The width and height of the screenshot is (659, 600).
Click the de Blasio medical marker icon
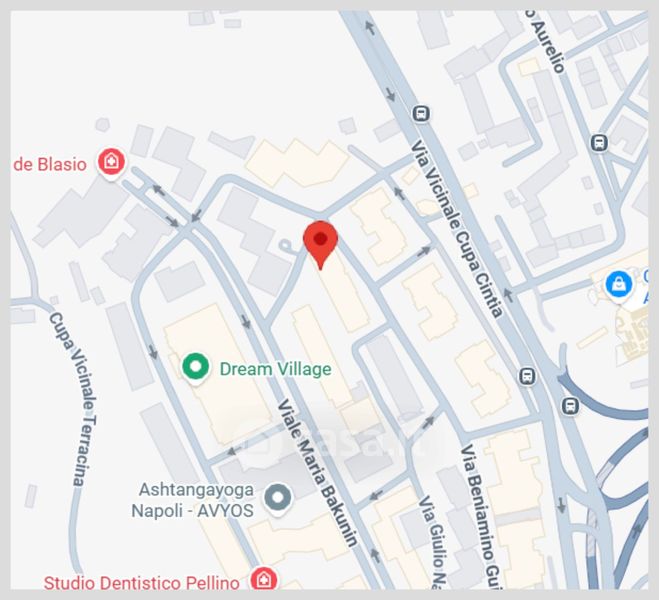tap(111, 163)
